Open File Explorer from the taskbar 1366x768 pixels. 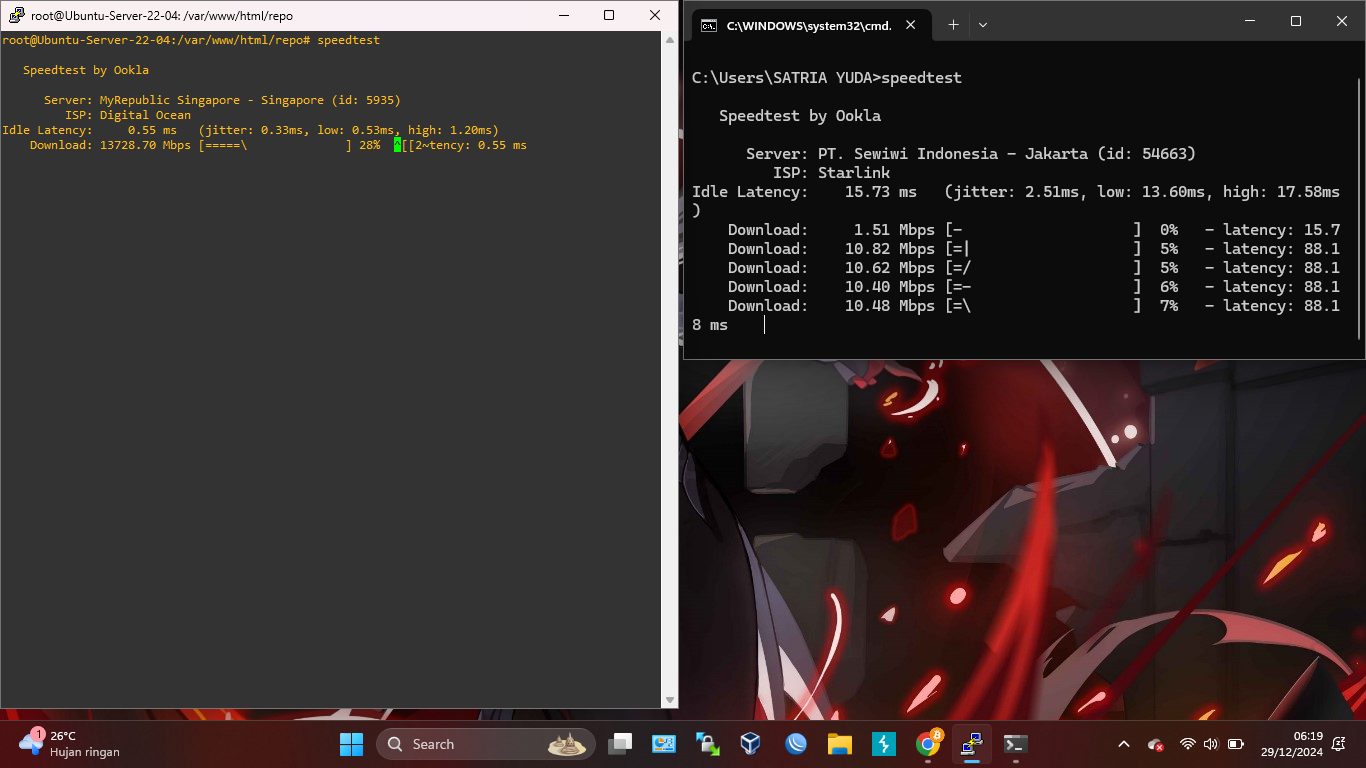coord(840,744)
